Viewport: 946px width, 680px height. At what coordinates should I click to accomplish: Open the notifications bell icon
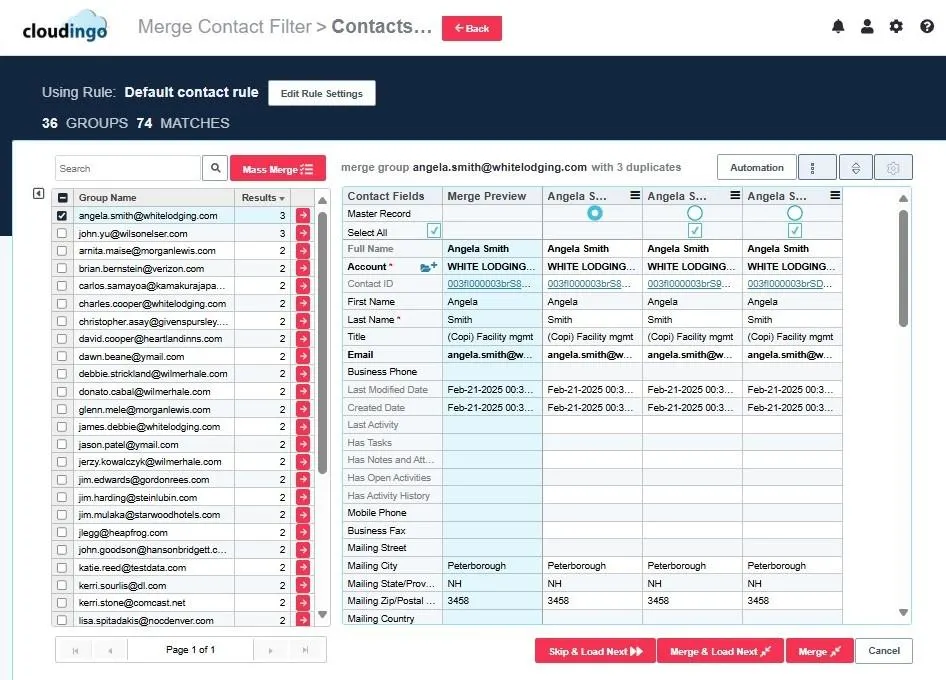[x=838, y=27]
